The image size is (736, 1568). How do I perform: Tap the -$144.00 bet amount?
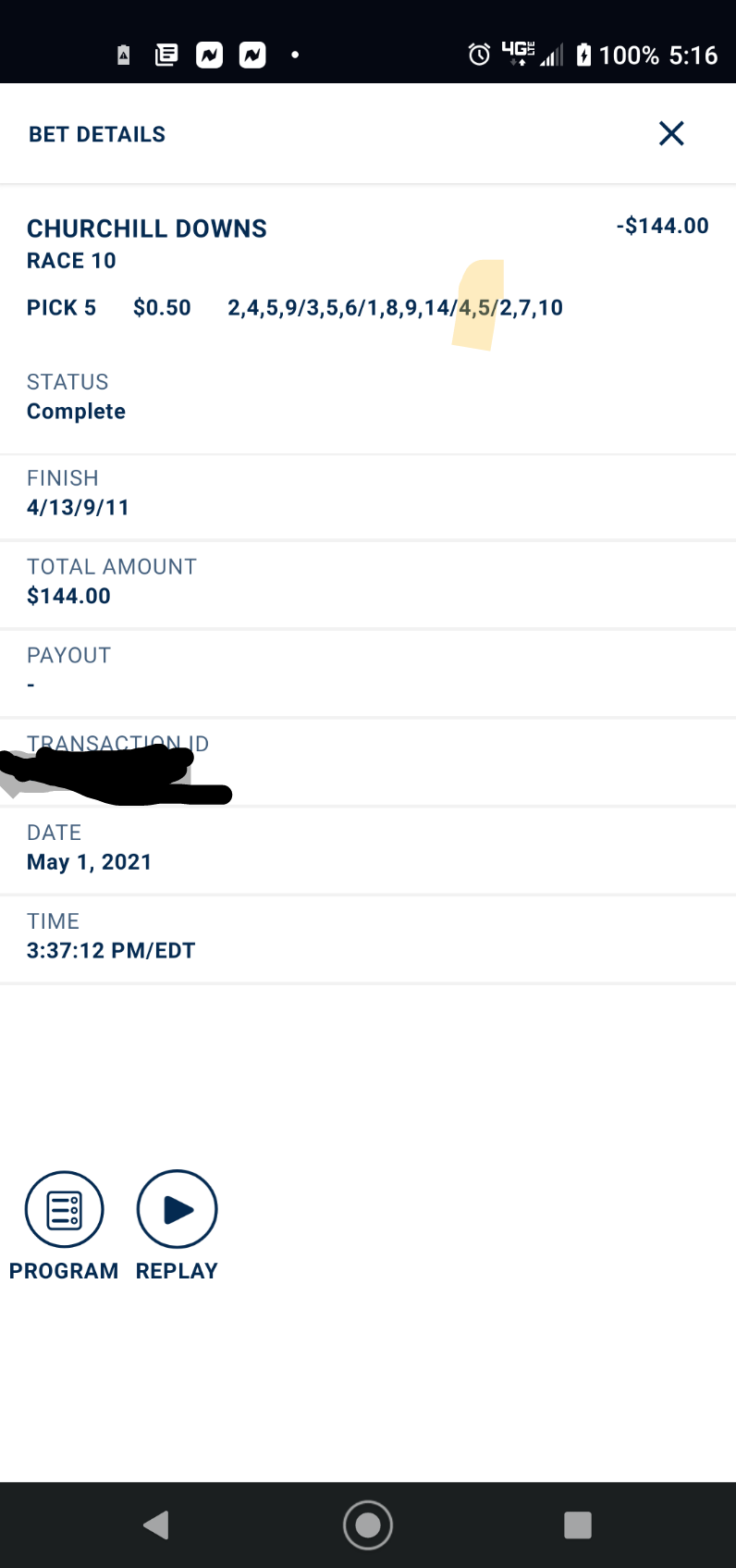(663, 226)
